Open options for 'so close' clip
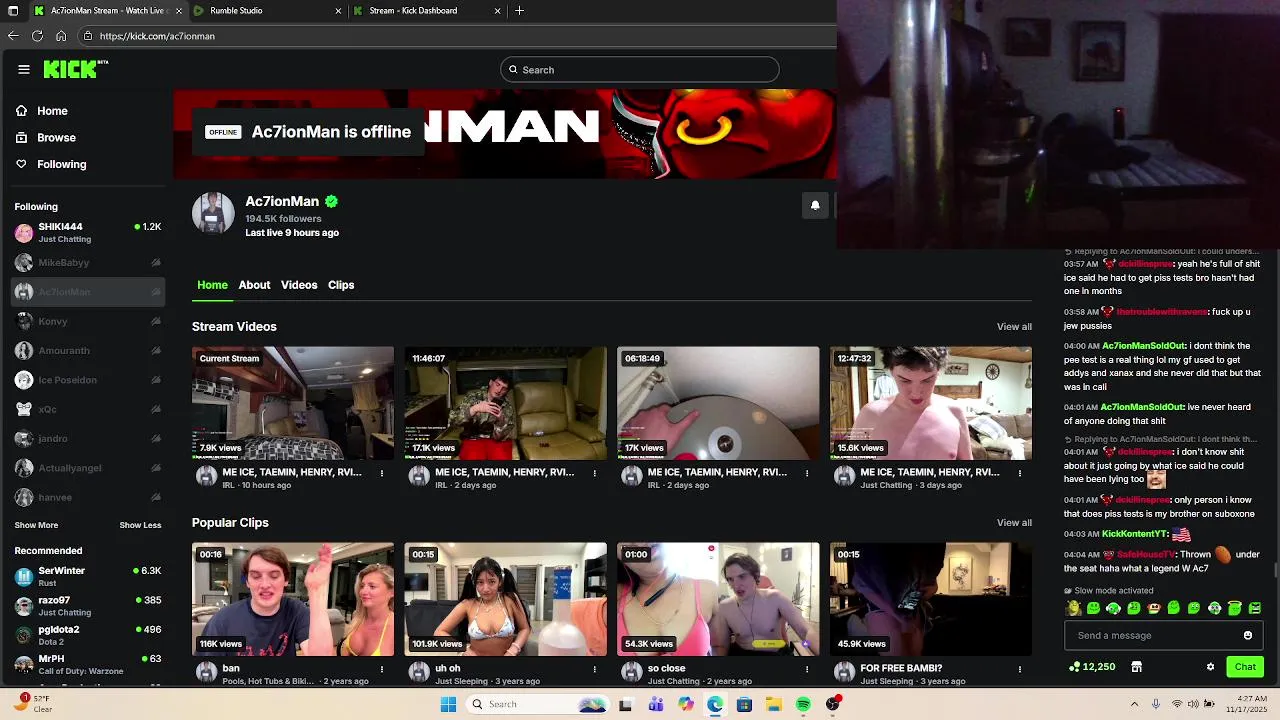The image size is (1280, 720). tap(807, 669)
